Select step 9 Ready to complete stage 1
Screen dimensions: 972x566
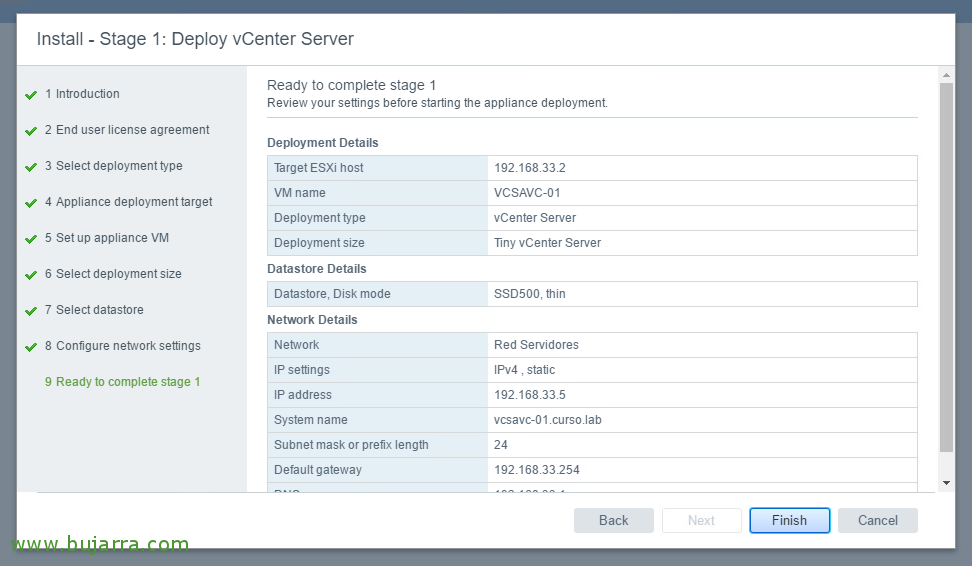[x=128, y=382]
